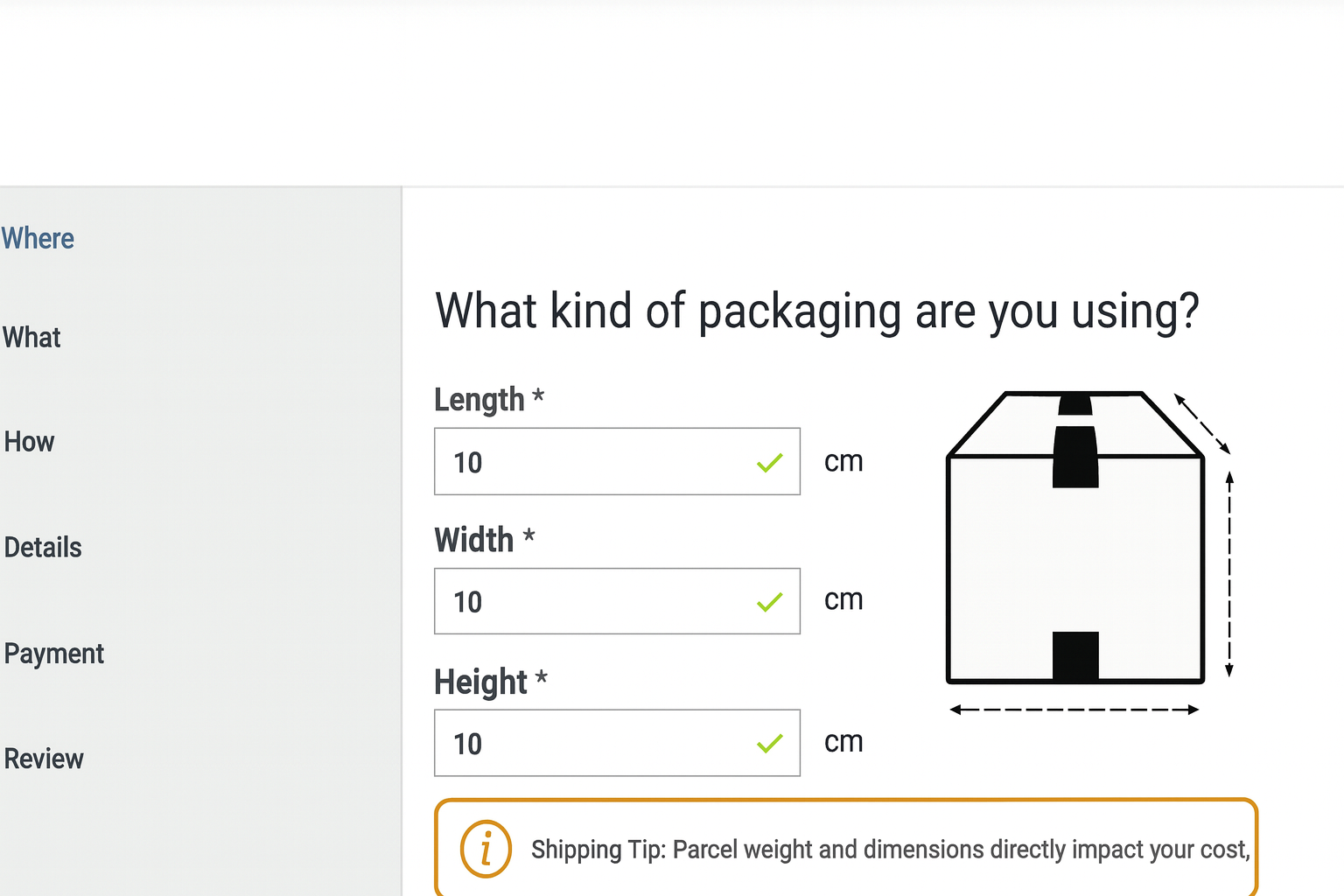Click the info icon in the Shipping Tip banner
The image size is (1344, 896).
(x=486, y=849)
